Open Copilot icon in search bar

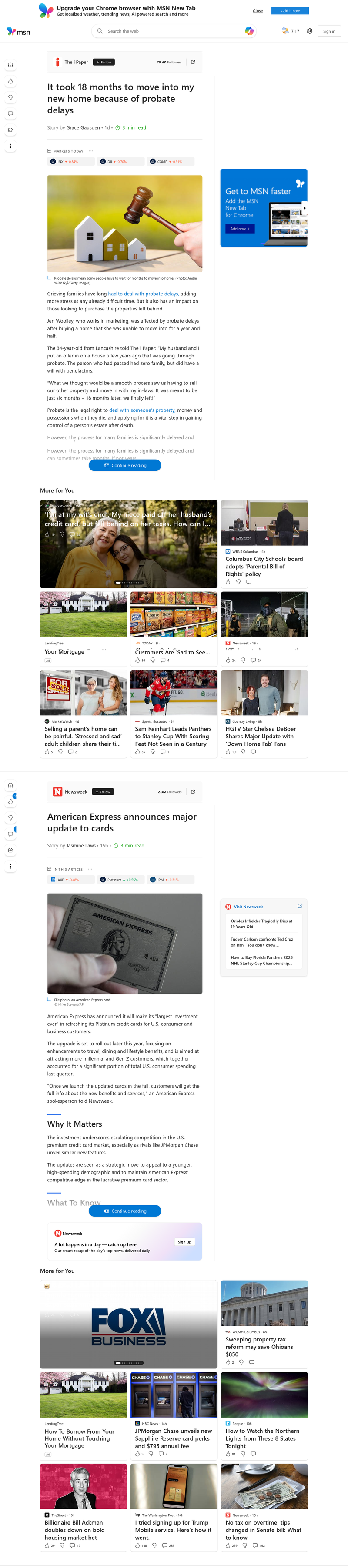(249, 31)
